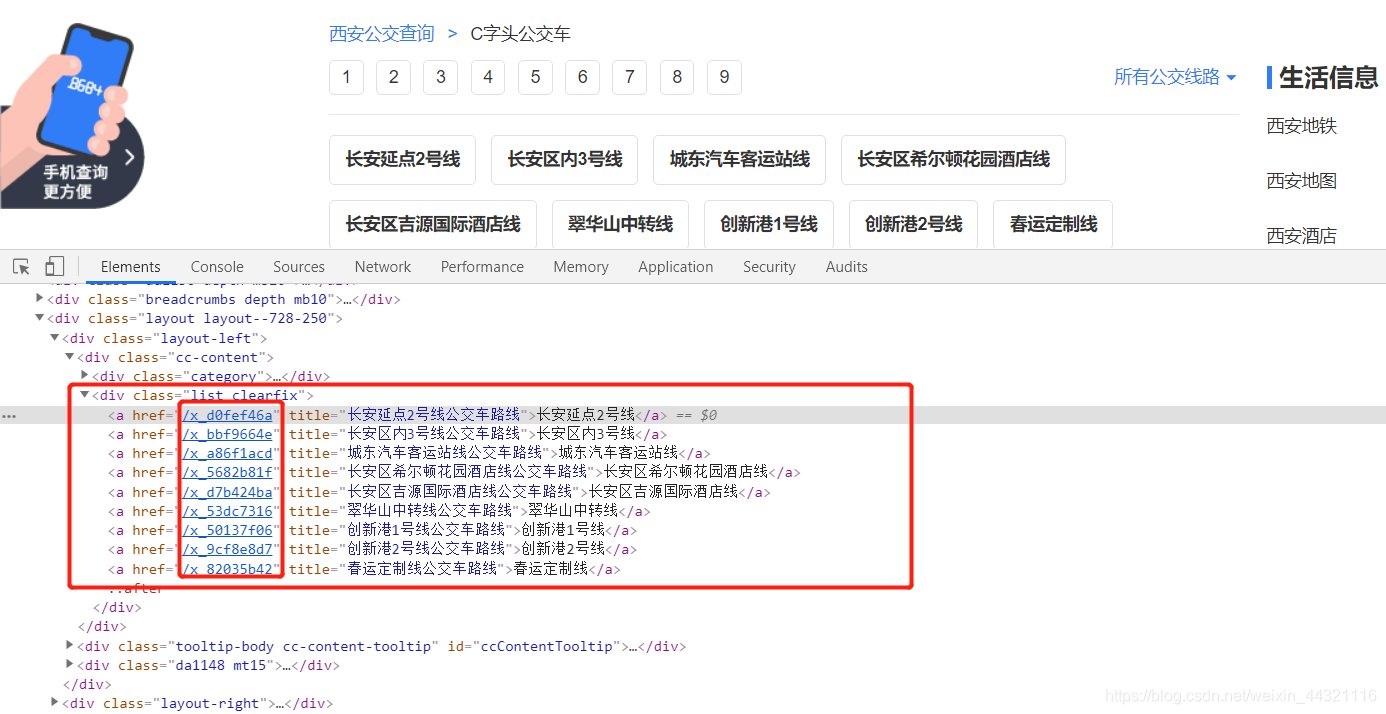Switch to the Performance tab

point(482,267)
